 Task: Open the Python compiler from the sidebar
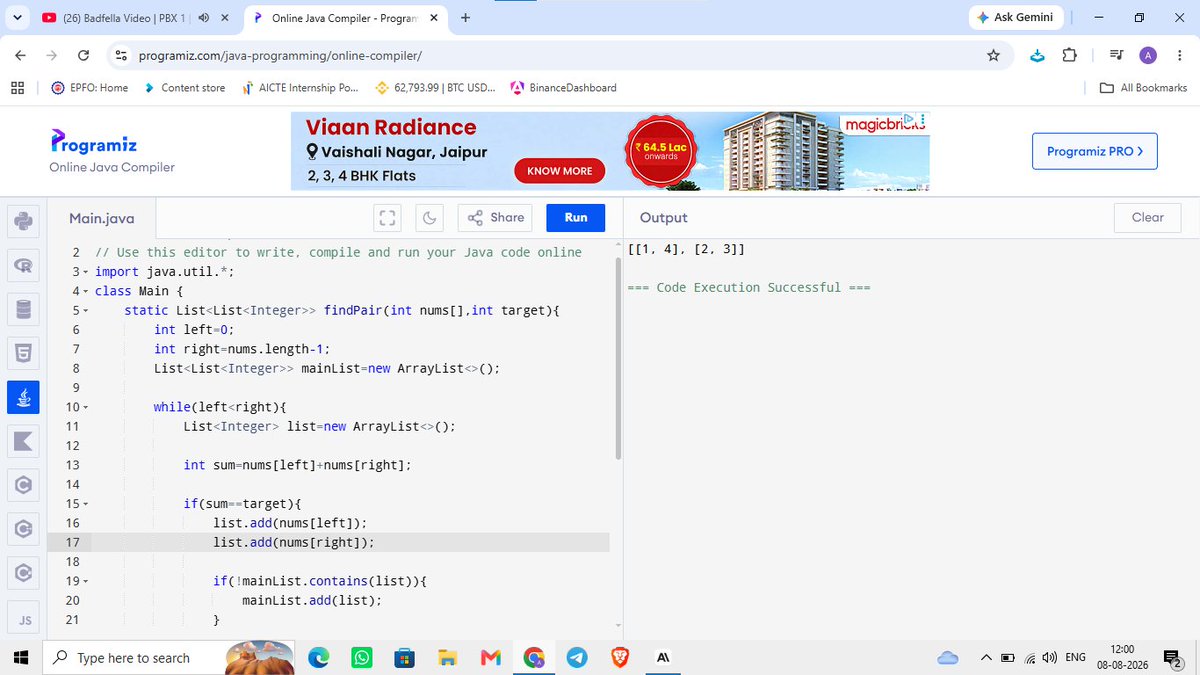pyautogui.click(x=23, y=219)
